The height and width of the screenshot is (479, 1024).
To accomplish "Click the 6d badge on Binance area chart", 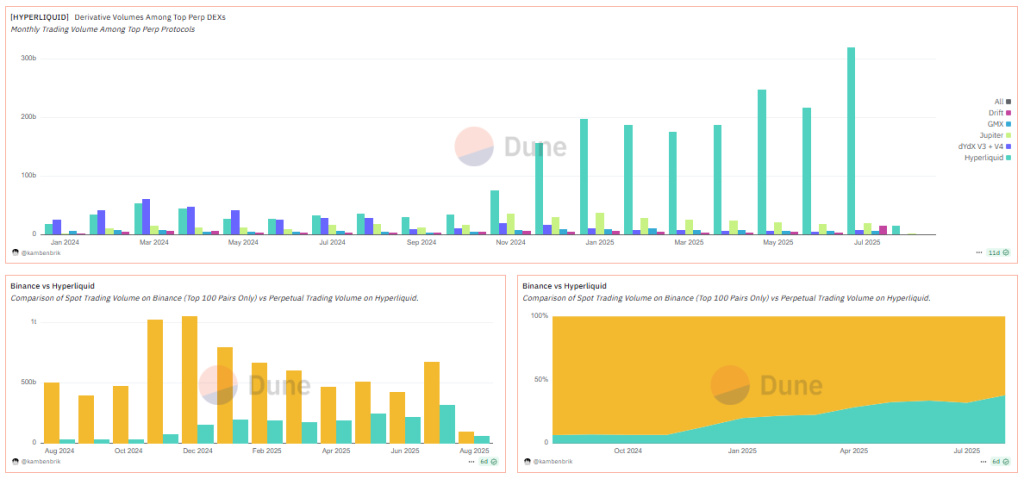I will click(x=1001, y=461).
